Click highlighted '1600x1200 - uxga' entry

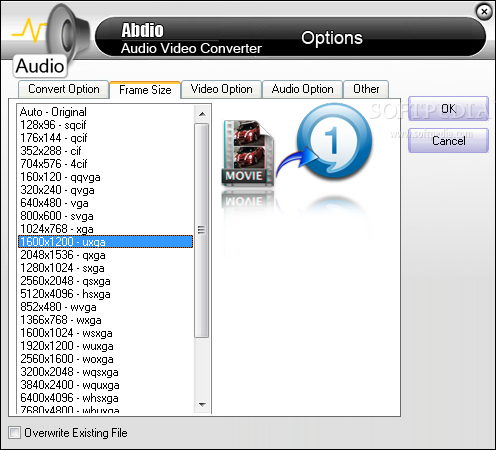click(x=105, y=242)
